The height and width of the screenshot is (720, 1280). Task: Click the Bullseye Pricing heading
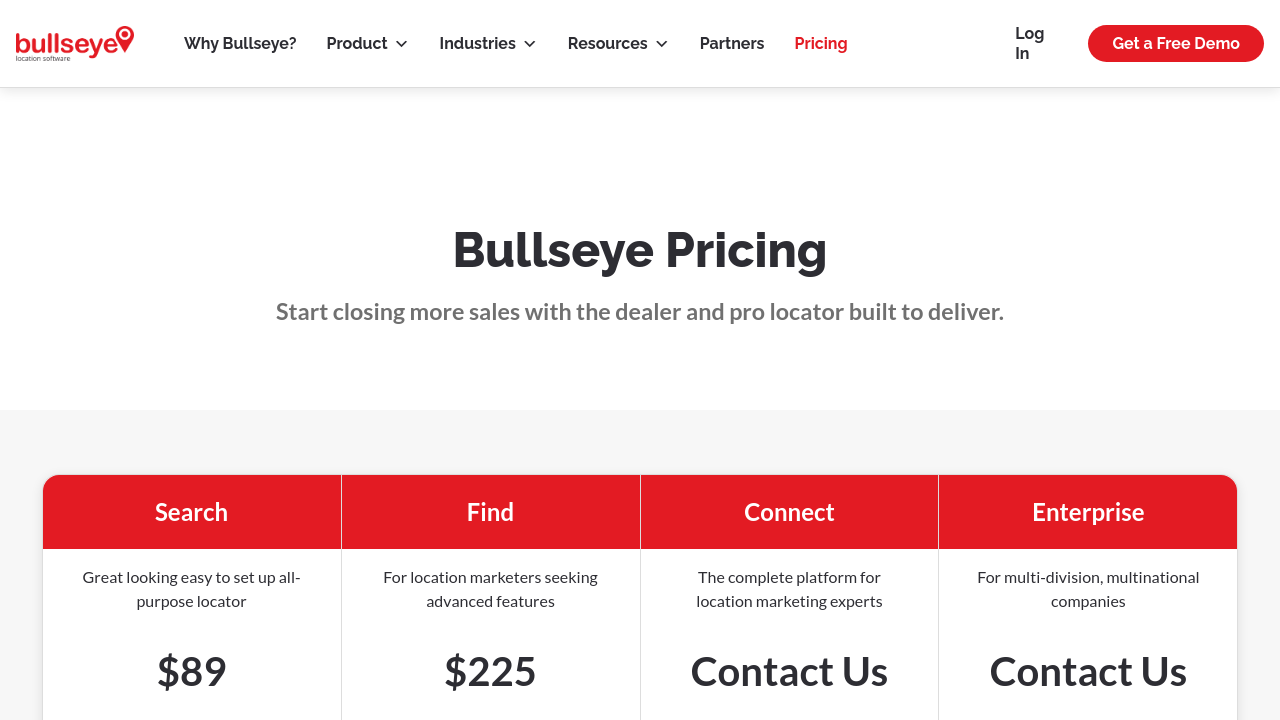640,250
